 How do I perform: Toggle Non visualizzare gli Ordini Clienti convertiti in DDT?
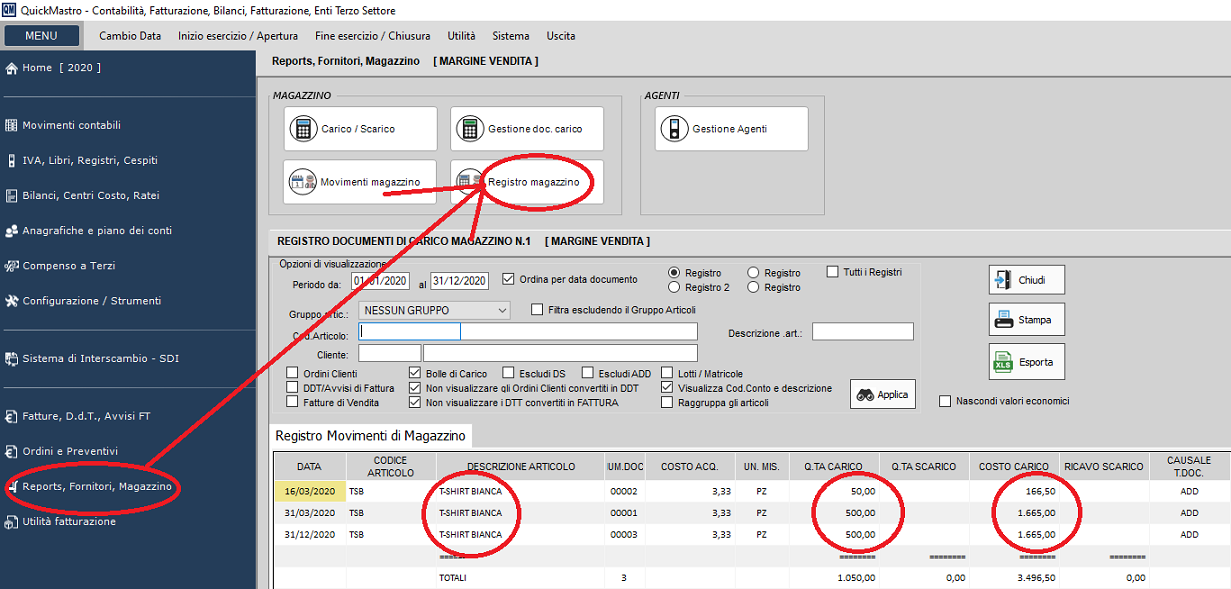pyautogui.click(x=415, y=388)
